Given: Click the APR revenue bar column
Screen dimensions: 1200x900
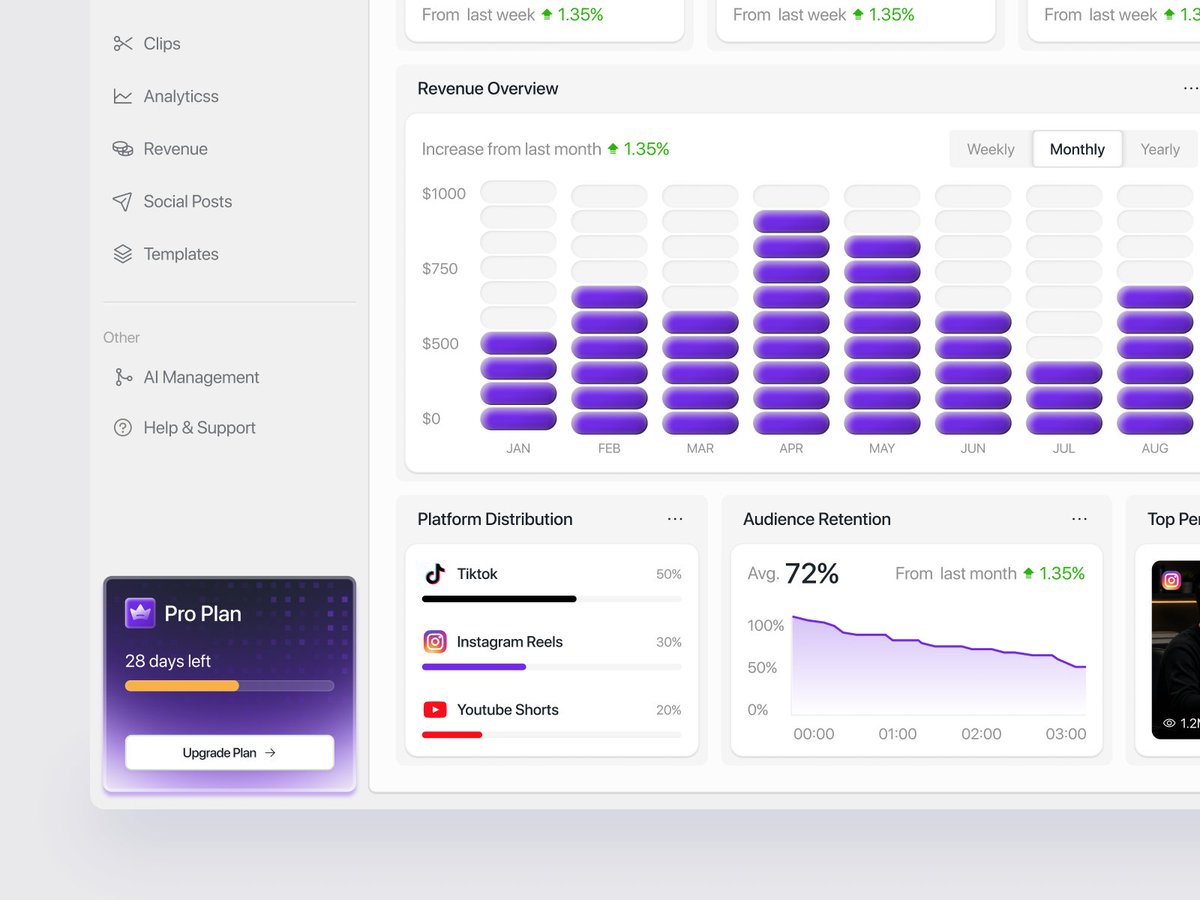Looking at the screenshot, I should [791, 309].
